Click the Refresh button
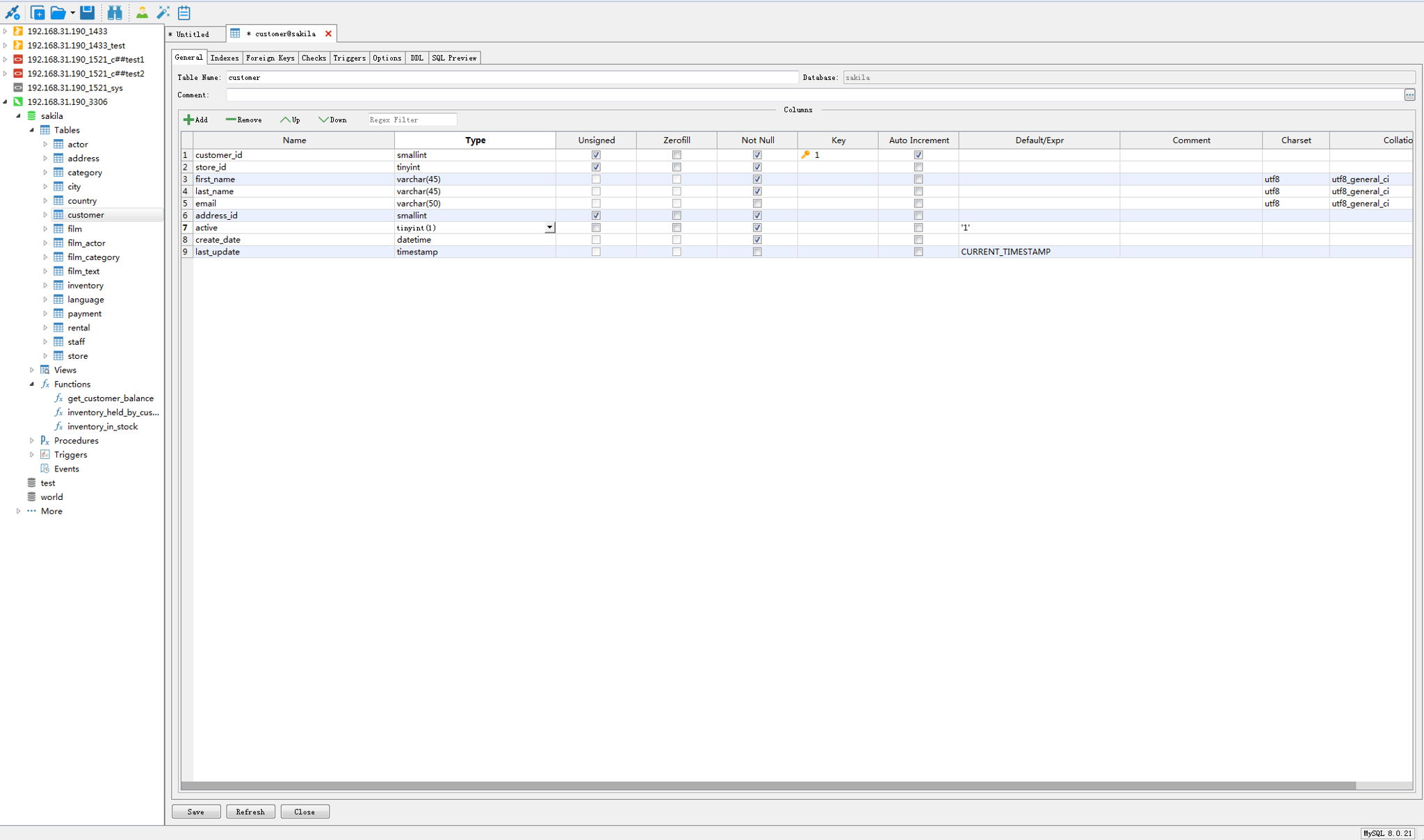Screen dimensions: 1424x840 click(250, 811)
